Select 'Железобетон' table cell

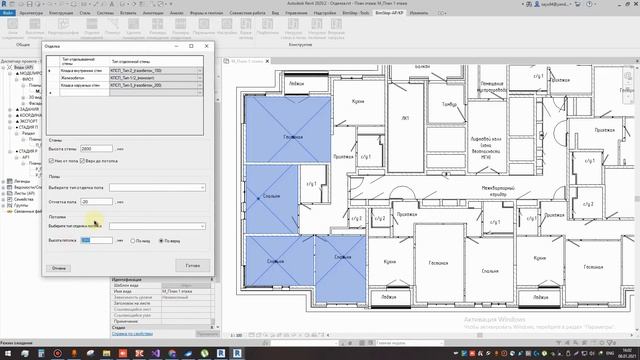click(84, 78)
